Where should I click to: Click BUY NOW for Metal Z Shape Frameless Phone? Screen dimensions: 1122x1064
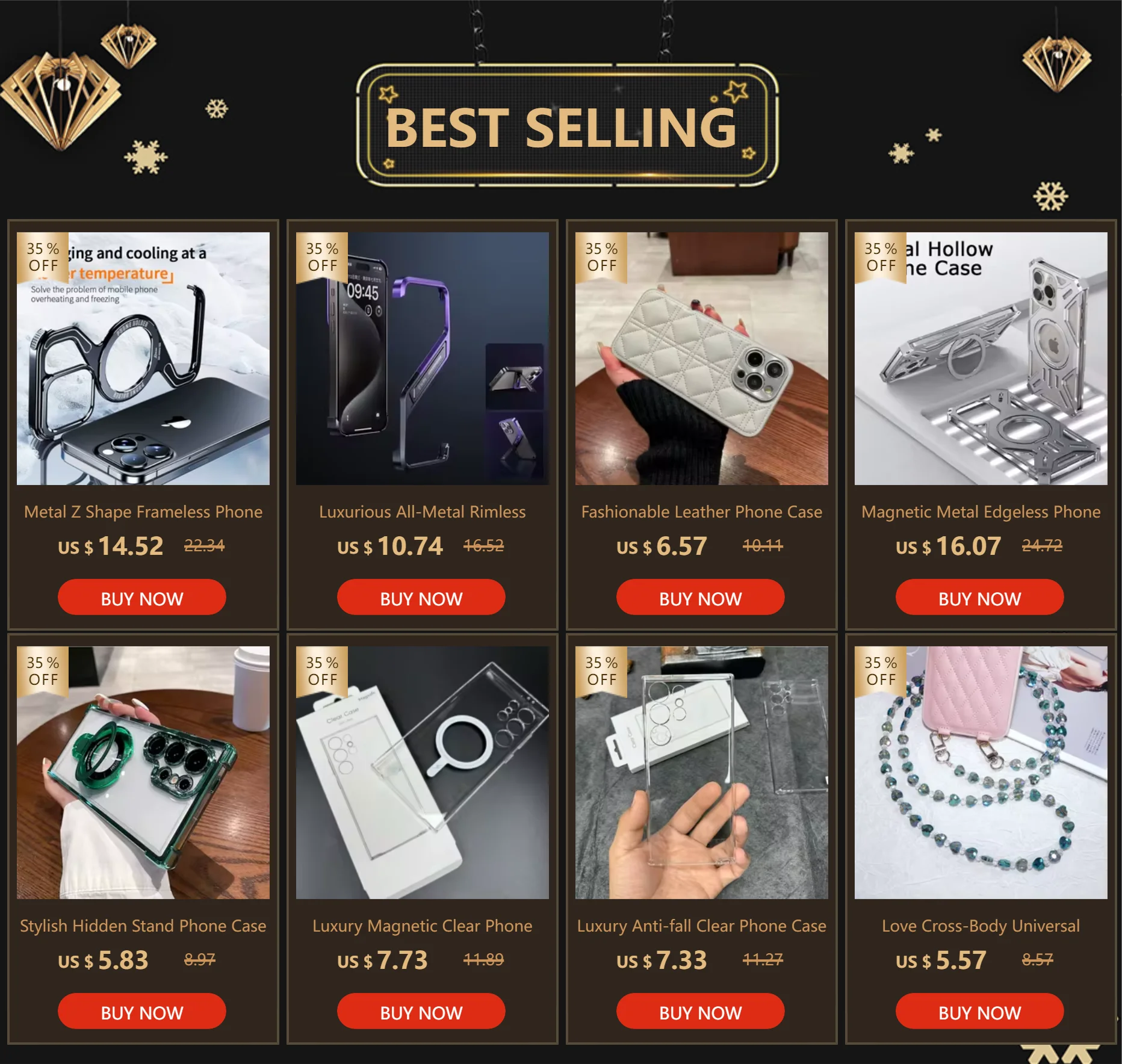(142, 597)
